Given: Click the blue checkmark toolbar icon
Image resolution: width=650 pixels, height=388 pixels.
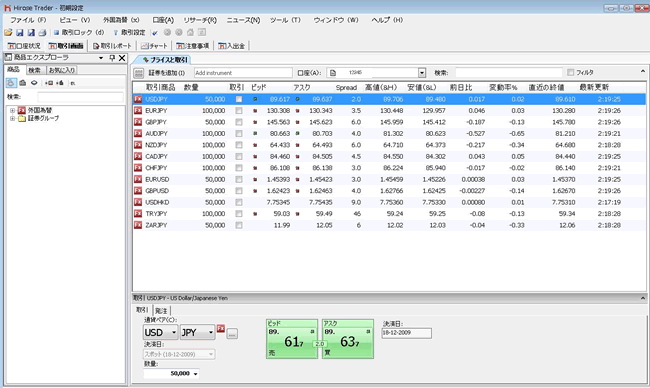Looking at the screenshot, I should pos(155,33).
